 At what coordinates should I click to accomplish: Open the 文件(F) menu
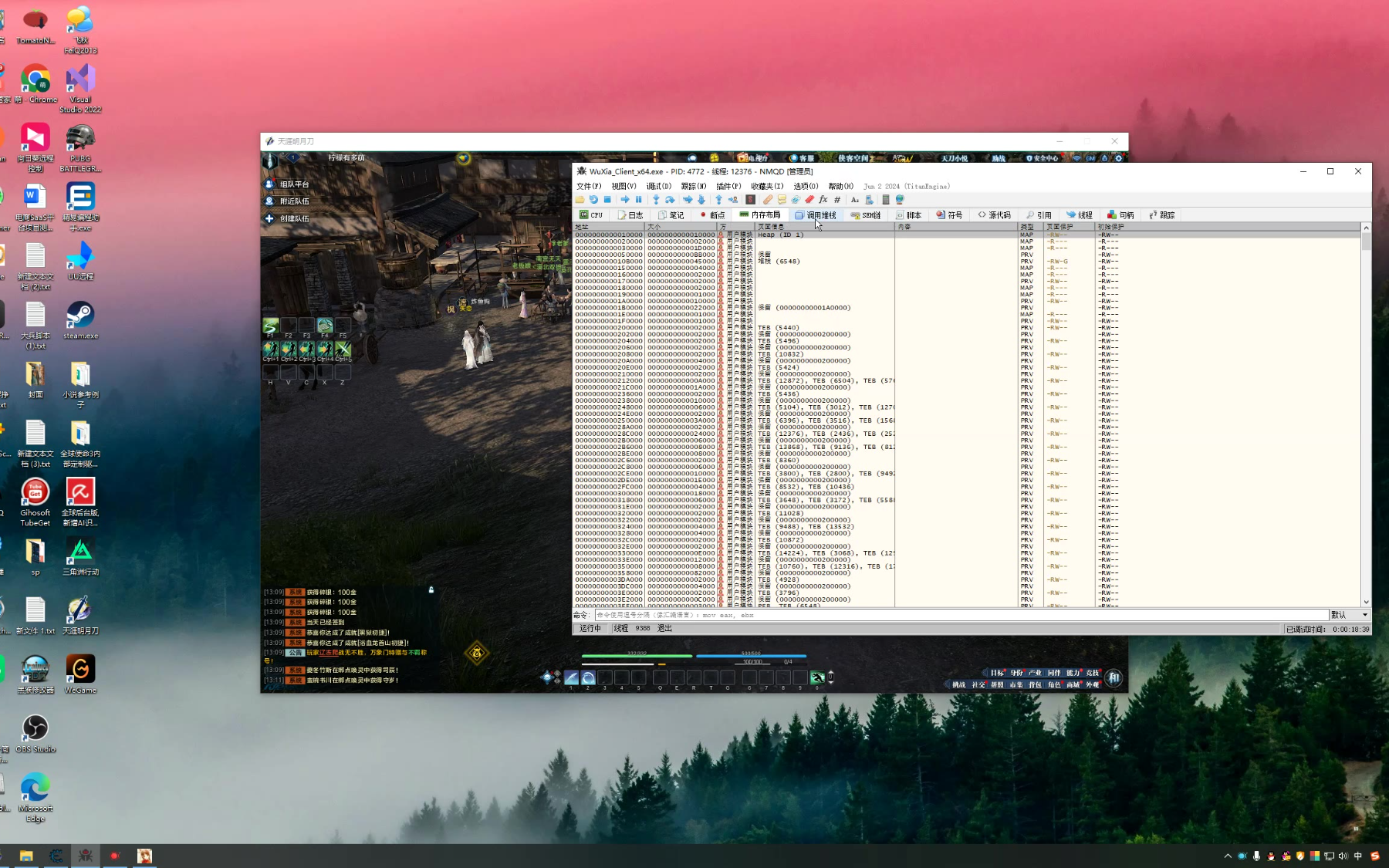[588, 186]
